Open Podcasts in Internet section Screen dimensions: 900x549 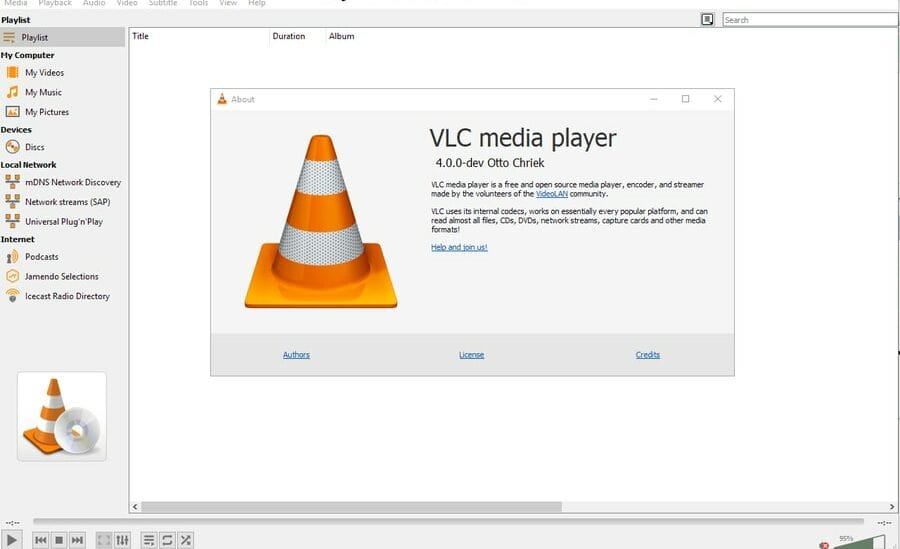[x=41, y=257]
